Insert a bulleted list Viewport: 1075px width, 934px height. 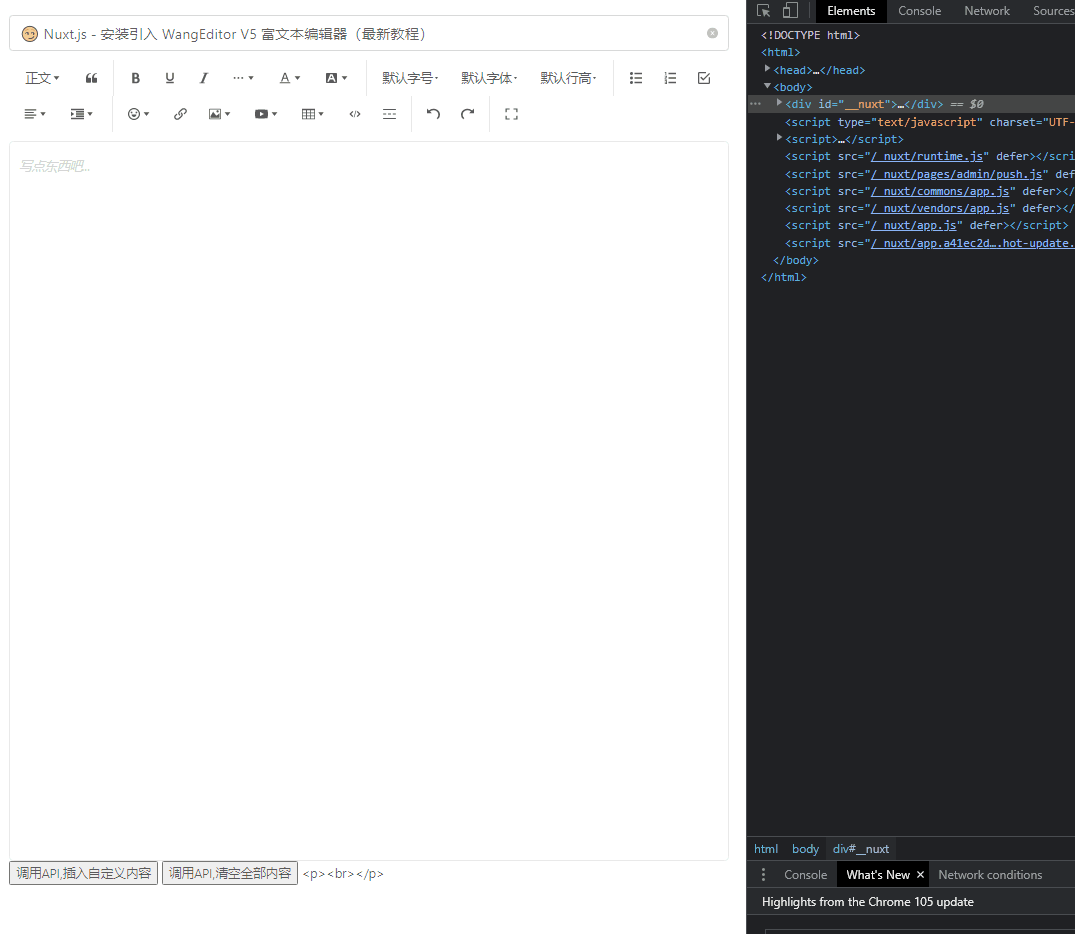(x=636, y=78)
